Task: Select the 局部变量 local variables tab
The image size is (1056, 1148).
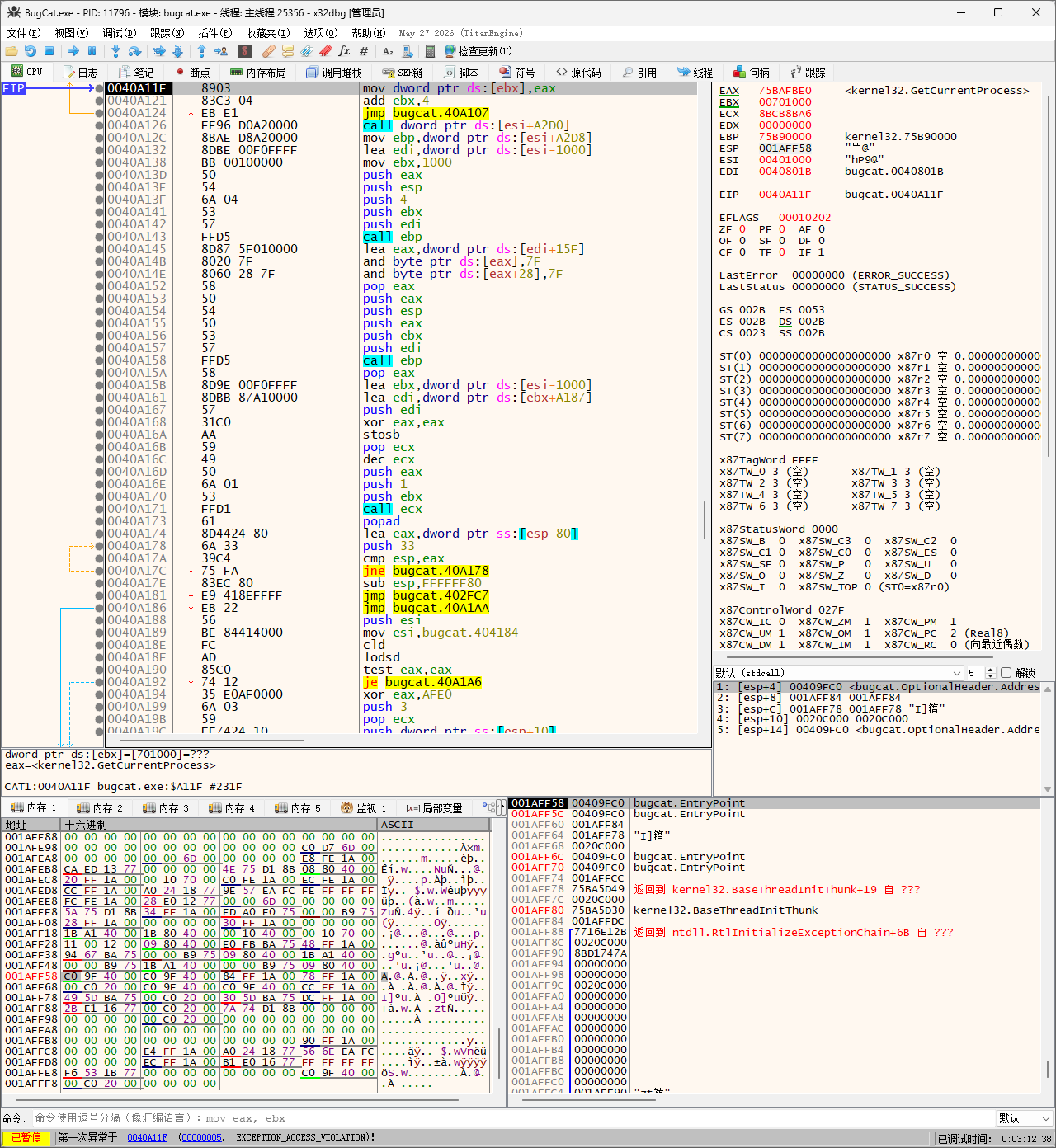Action: point(435,808)
